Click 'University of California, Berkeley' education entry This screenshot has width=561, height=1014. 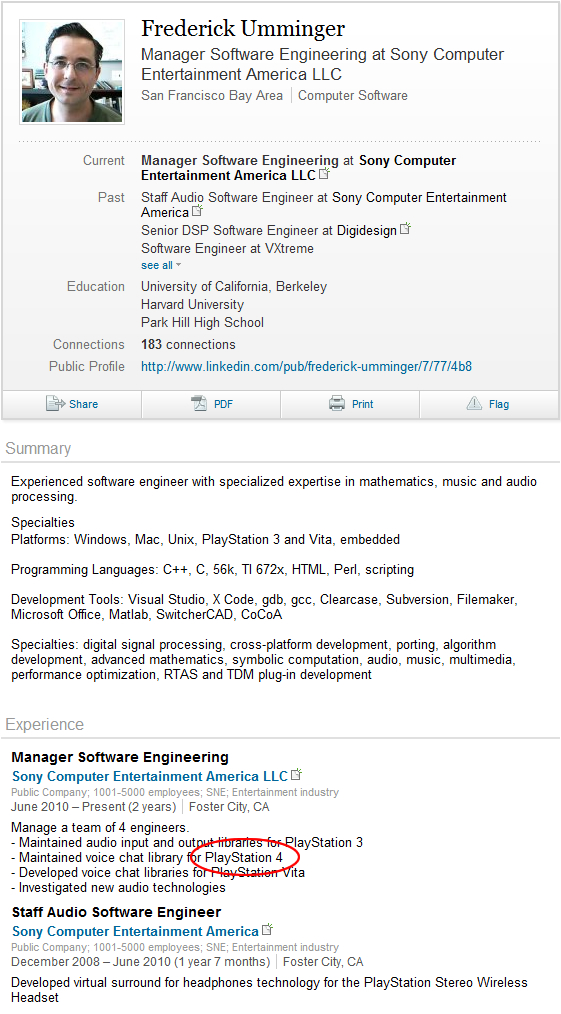pos(234,286)
